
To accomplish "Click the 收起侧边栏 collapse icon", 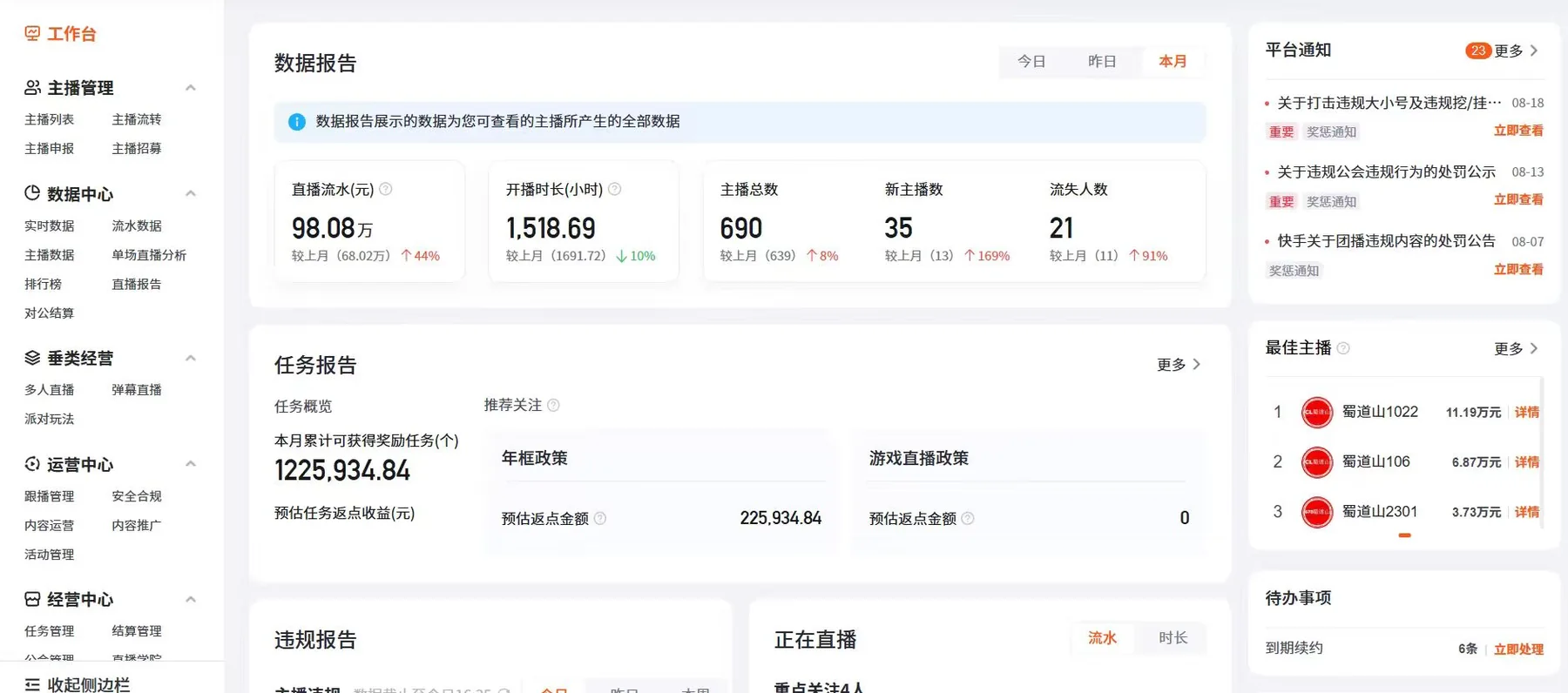I will 32,684.
